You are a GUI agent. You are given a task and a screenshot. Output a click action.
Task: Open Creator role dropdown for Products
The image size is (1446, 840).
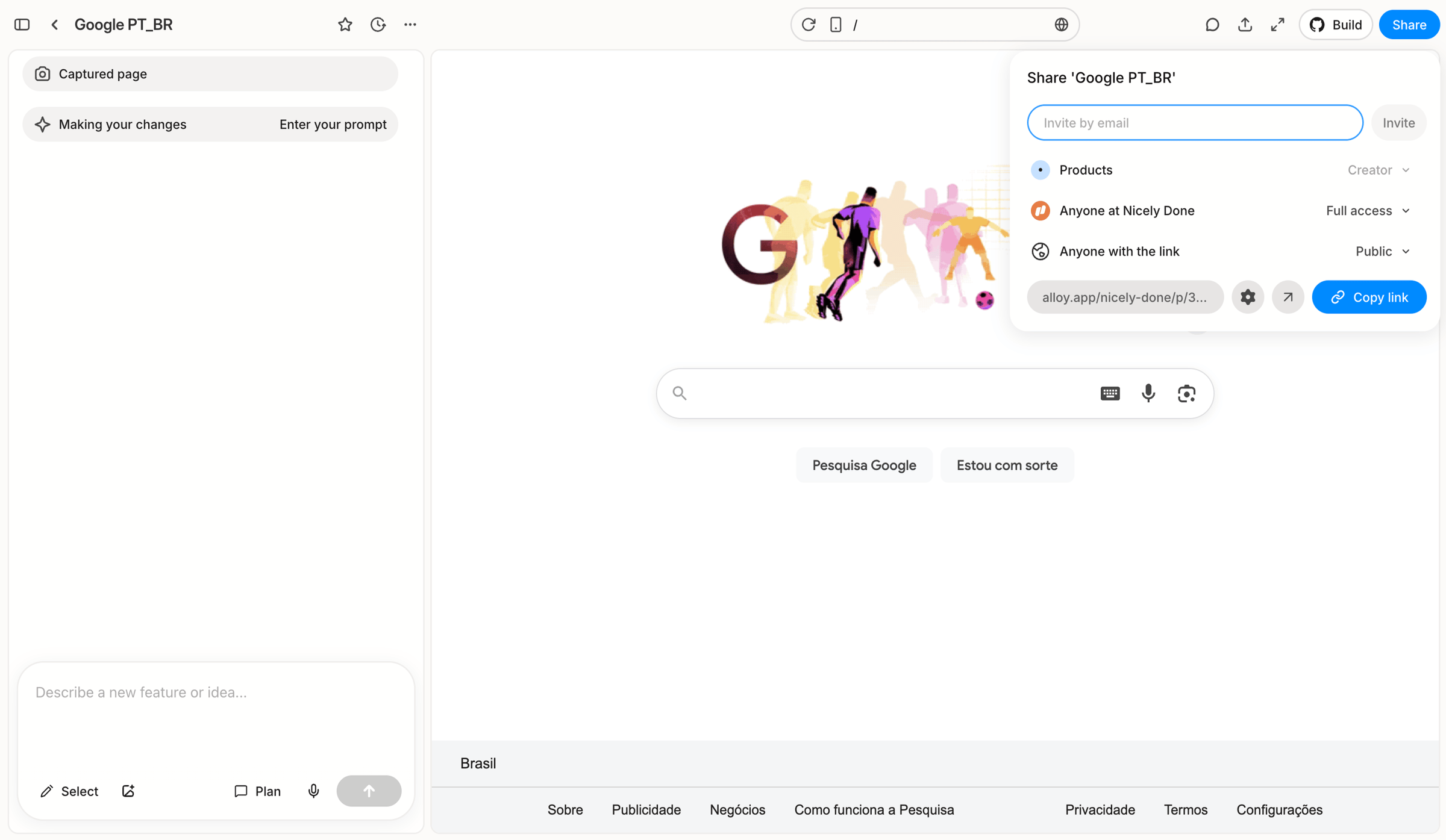(1379, 170)
